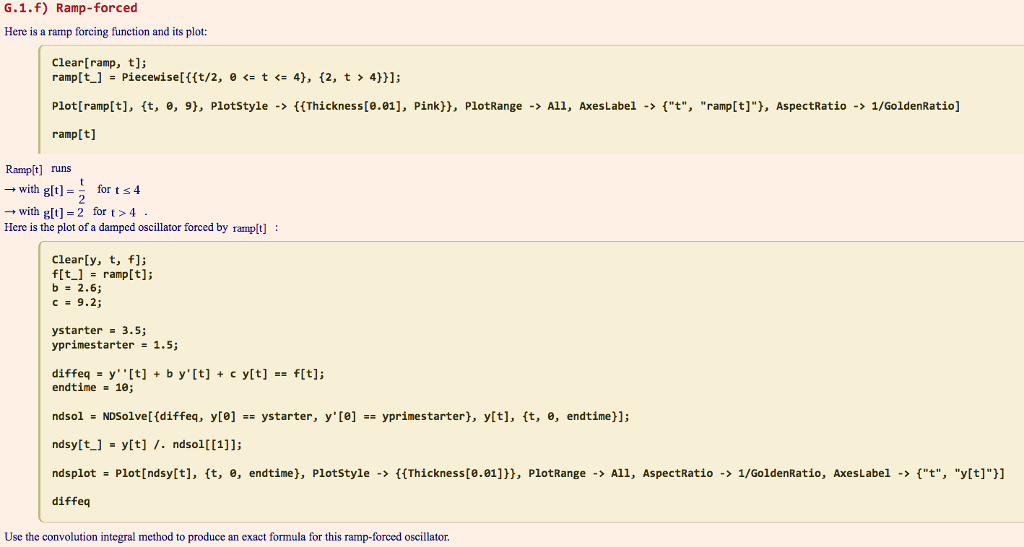Viewport: 1024px width, 547px height.
Task: Click the 'b = 2.6;' code line
Action: pos(77,288)
